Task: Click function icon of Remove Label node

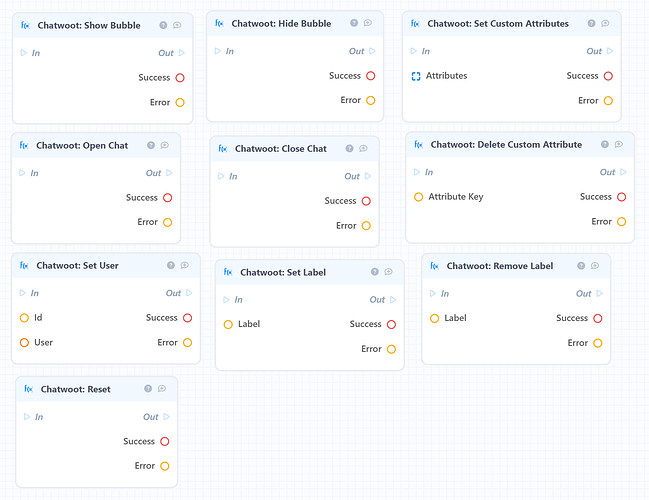Action: tap(434, 266)
